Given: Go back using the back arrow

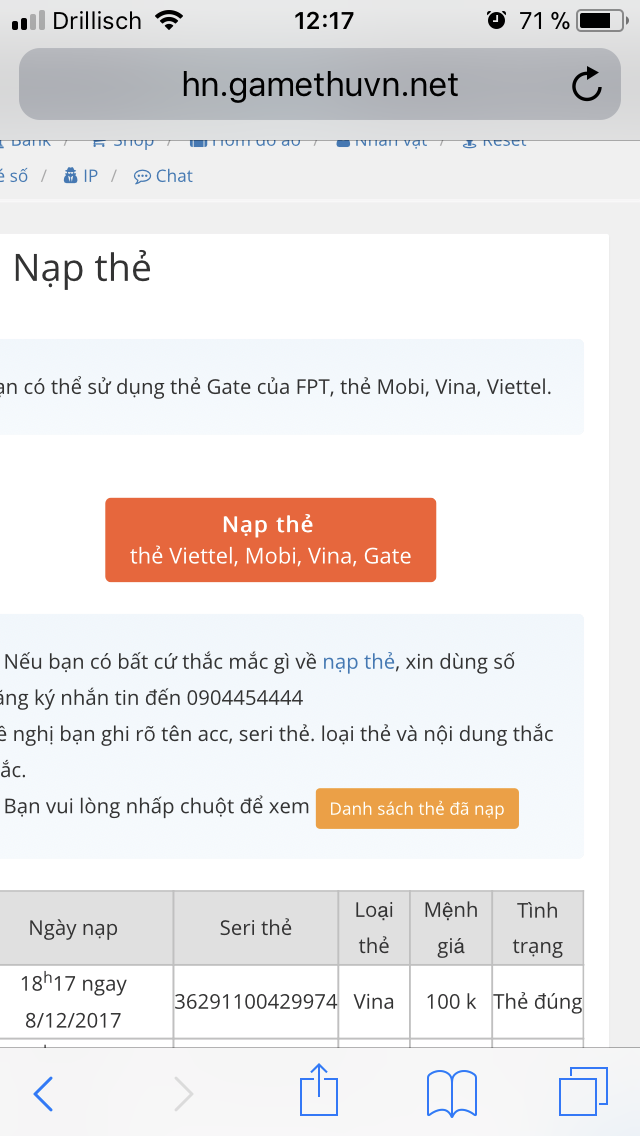Looking at the screenshot, I should pos(43,1093).
